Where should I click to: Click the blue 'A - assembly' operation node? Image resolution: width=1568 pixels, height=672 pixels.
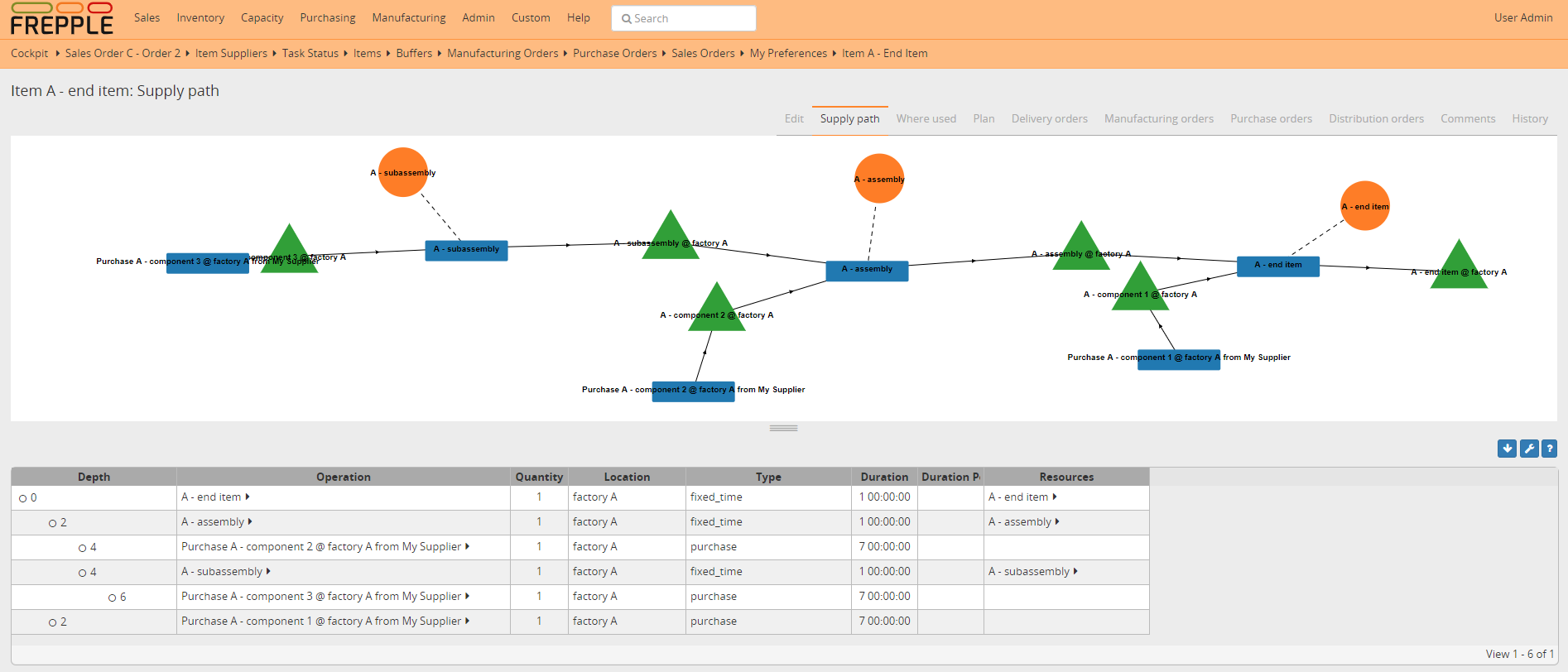point(867,271)
